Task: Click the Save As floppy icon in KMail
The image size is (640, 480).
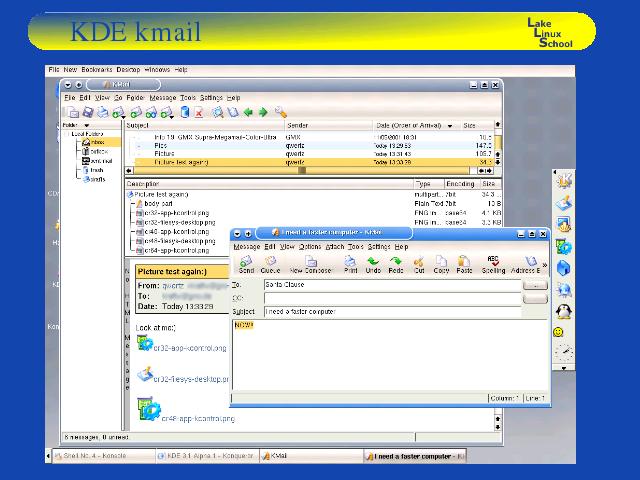Action: click(88, 112)
